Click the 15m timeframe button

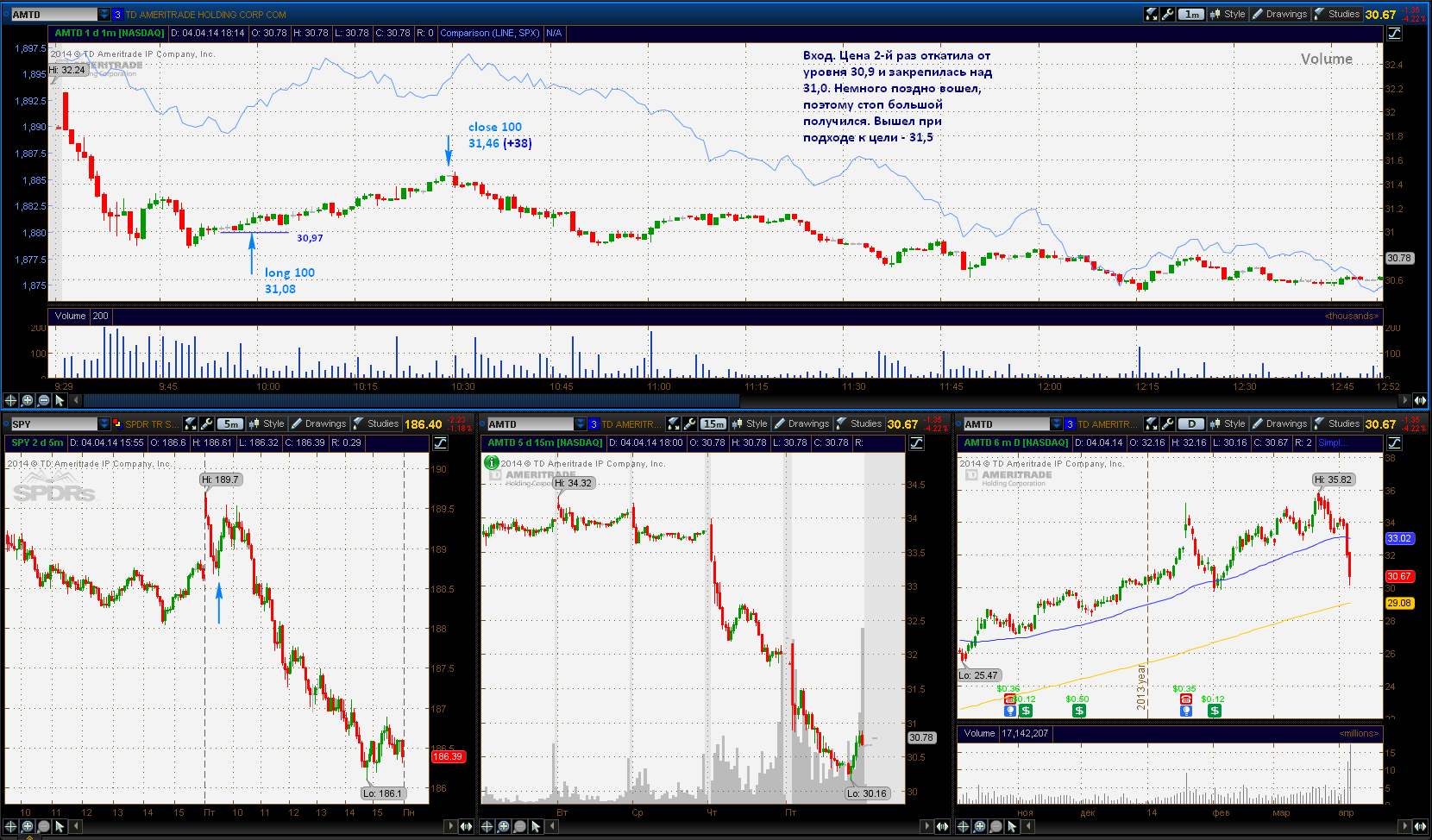(x=713, y=423)
